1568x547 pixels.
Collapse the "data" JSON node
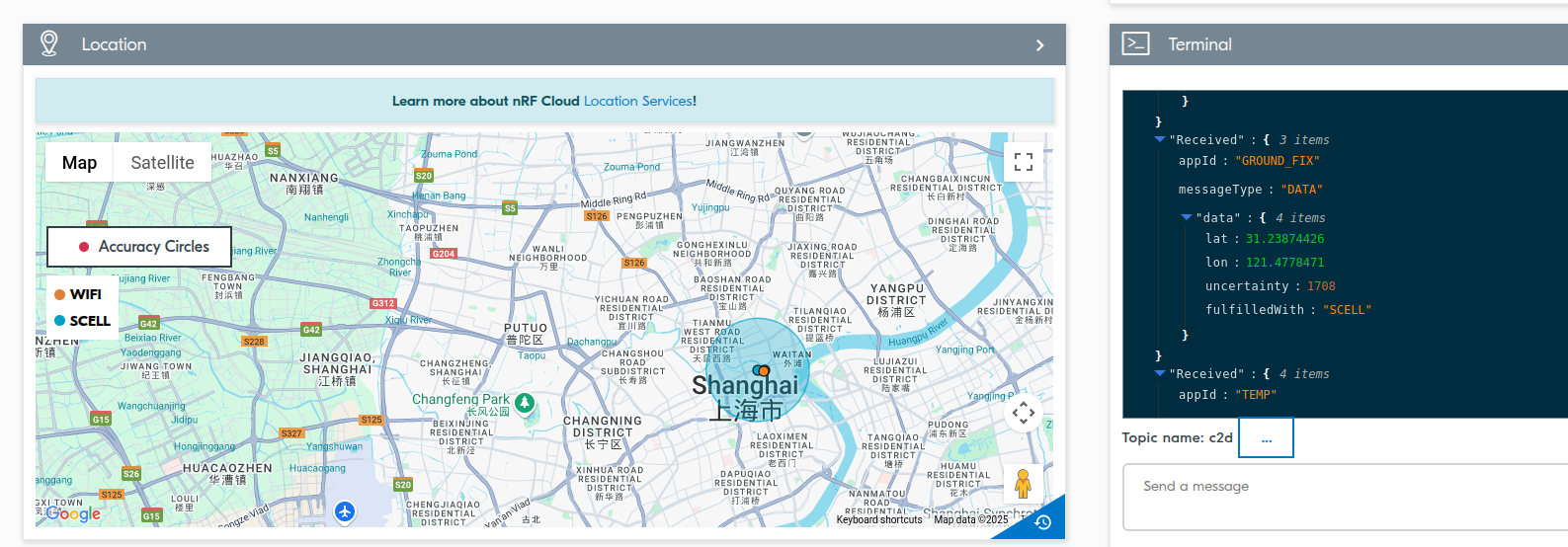pyautogui.click(x=1187, y=217)
